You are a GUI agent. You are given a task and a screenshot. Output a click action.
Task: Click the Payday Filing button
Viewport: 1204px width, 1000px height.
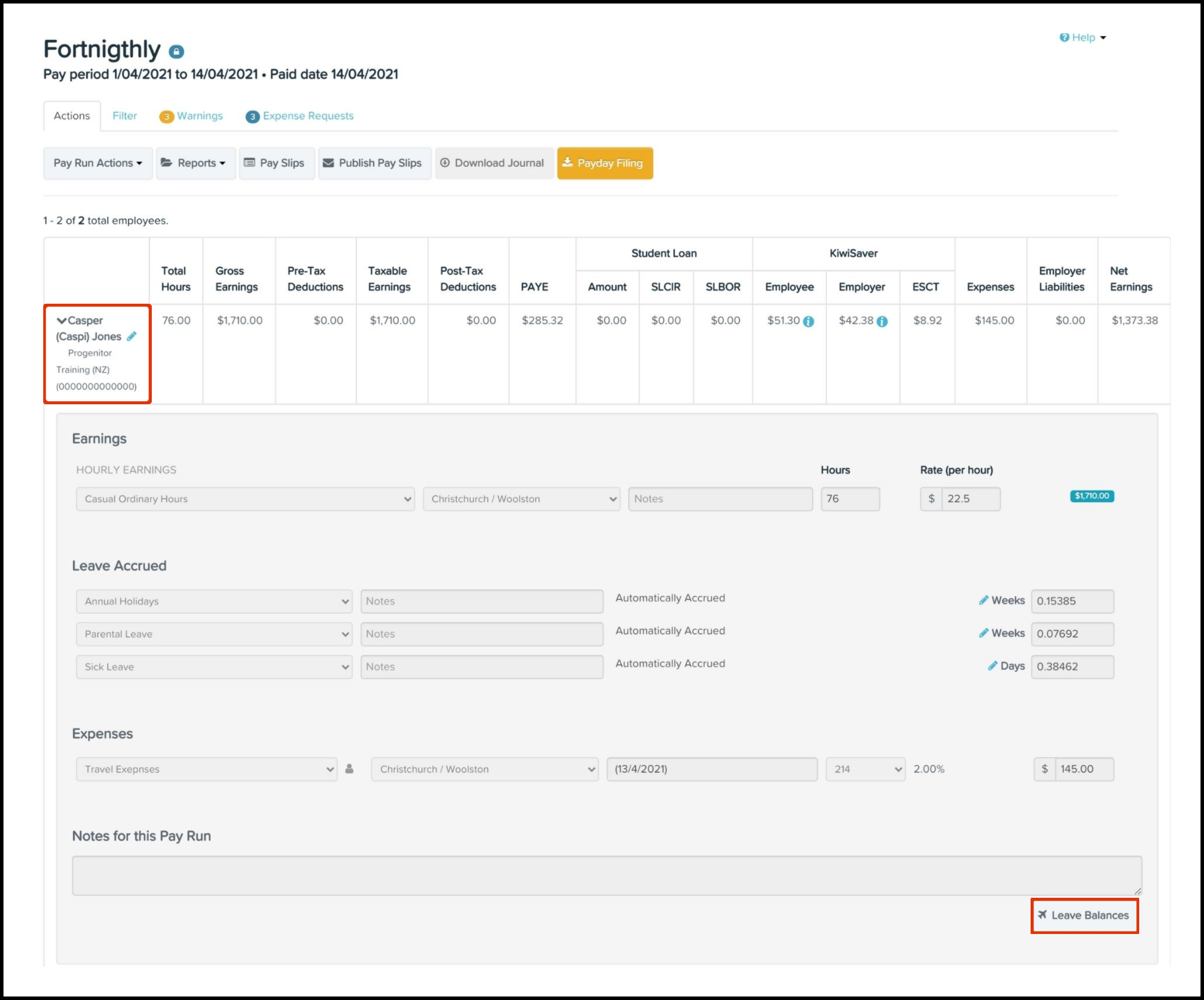pyautogui.click(x=604, y=163)
